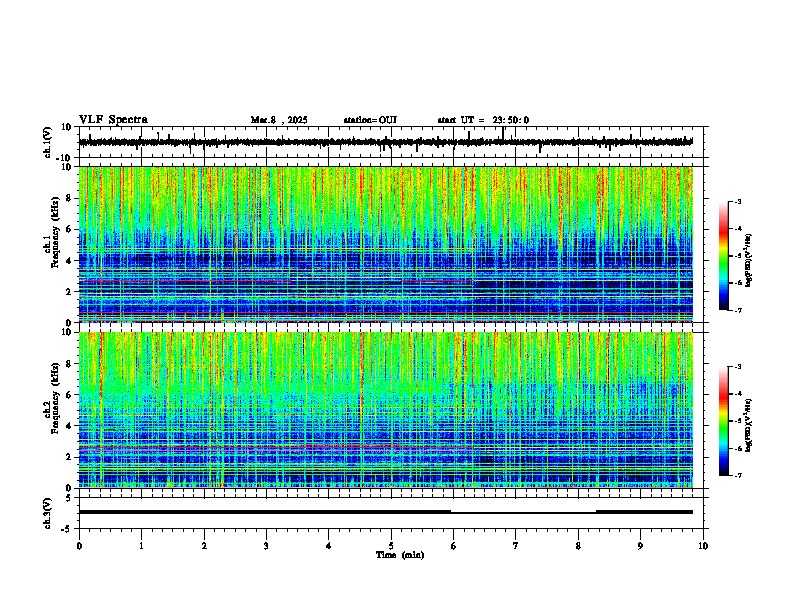The image size is (792, 612).
Task: Click the 'VLF Spectra' title text
Action: [x=113, y=120]
